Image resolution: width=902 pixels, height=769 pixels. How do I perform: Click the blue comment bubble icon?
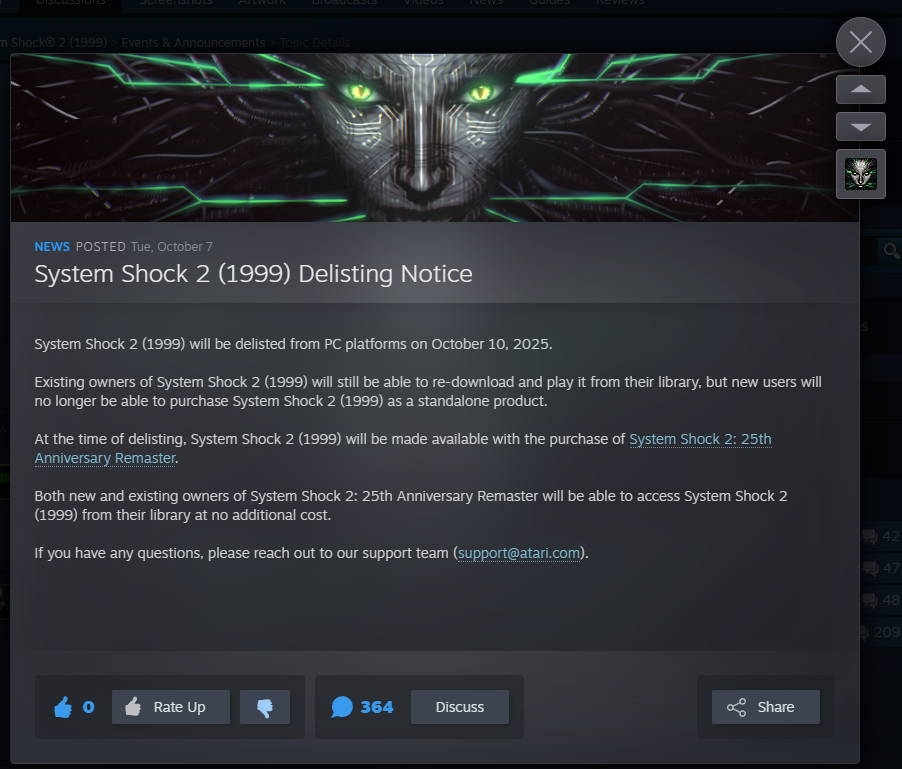(x=342, y=707)
